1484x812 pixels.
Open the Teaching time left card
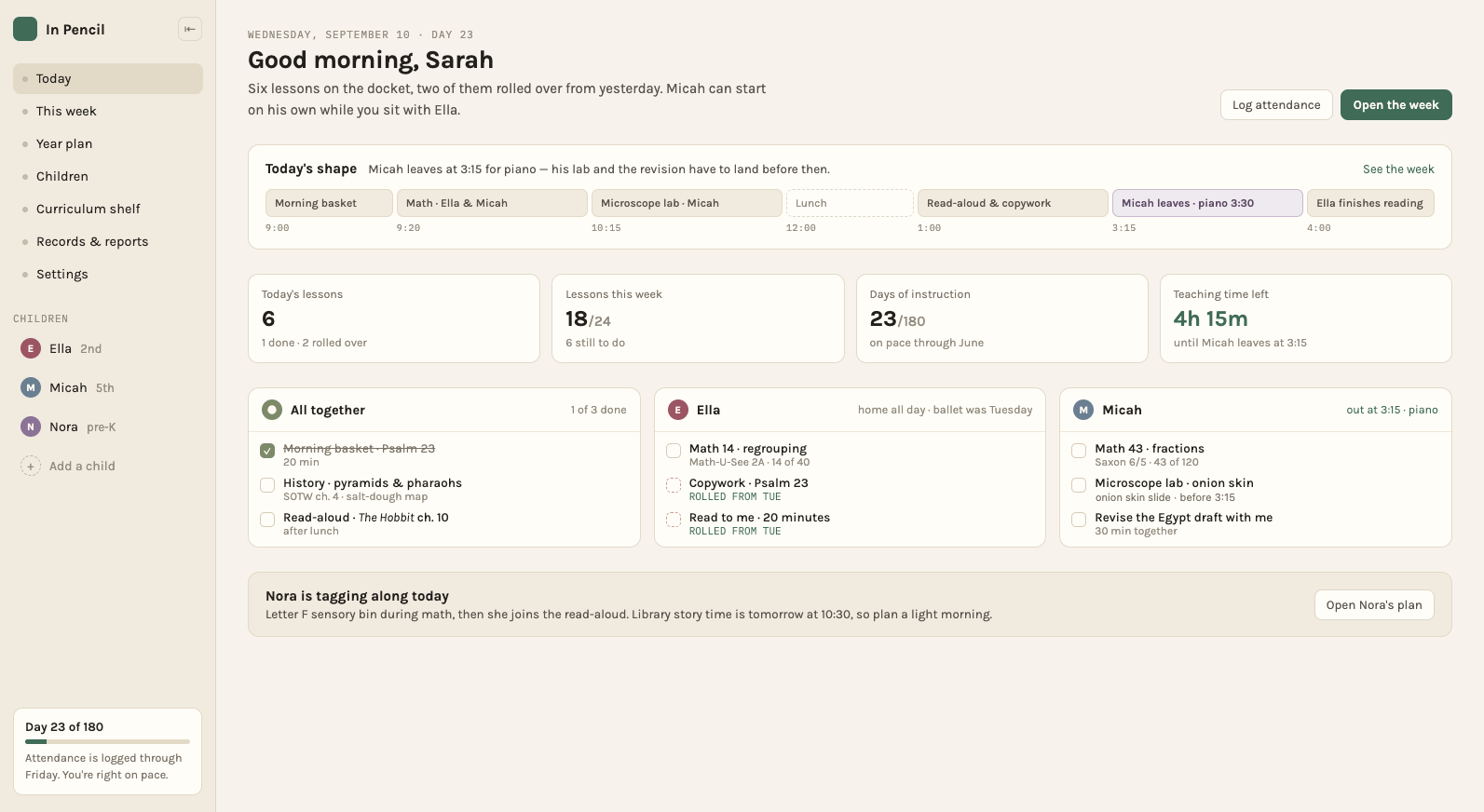1305,318
